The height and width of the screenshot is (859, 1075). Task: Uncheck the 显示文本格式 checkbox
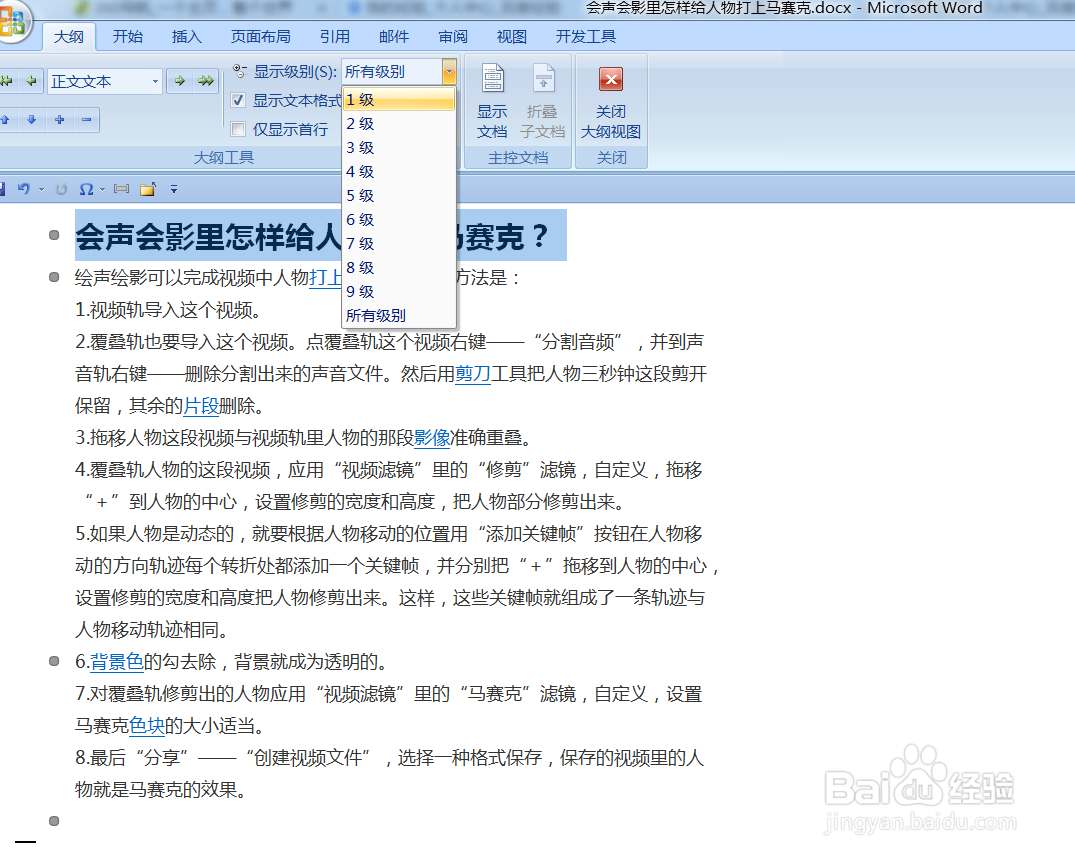237,100
